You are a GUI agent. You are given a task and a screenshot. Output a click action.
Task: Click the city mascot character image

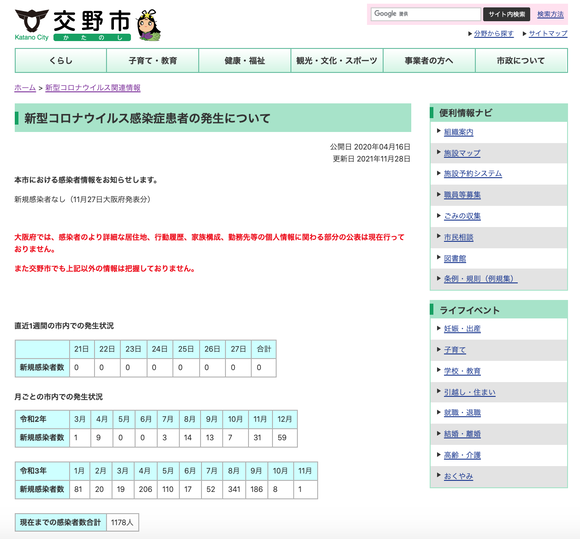tap(149, 25)
